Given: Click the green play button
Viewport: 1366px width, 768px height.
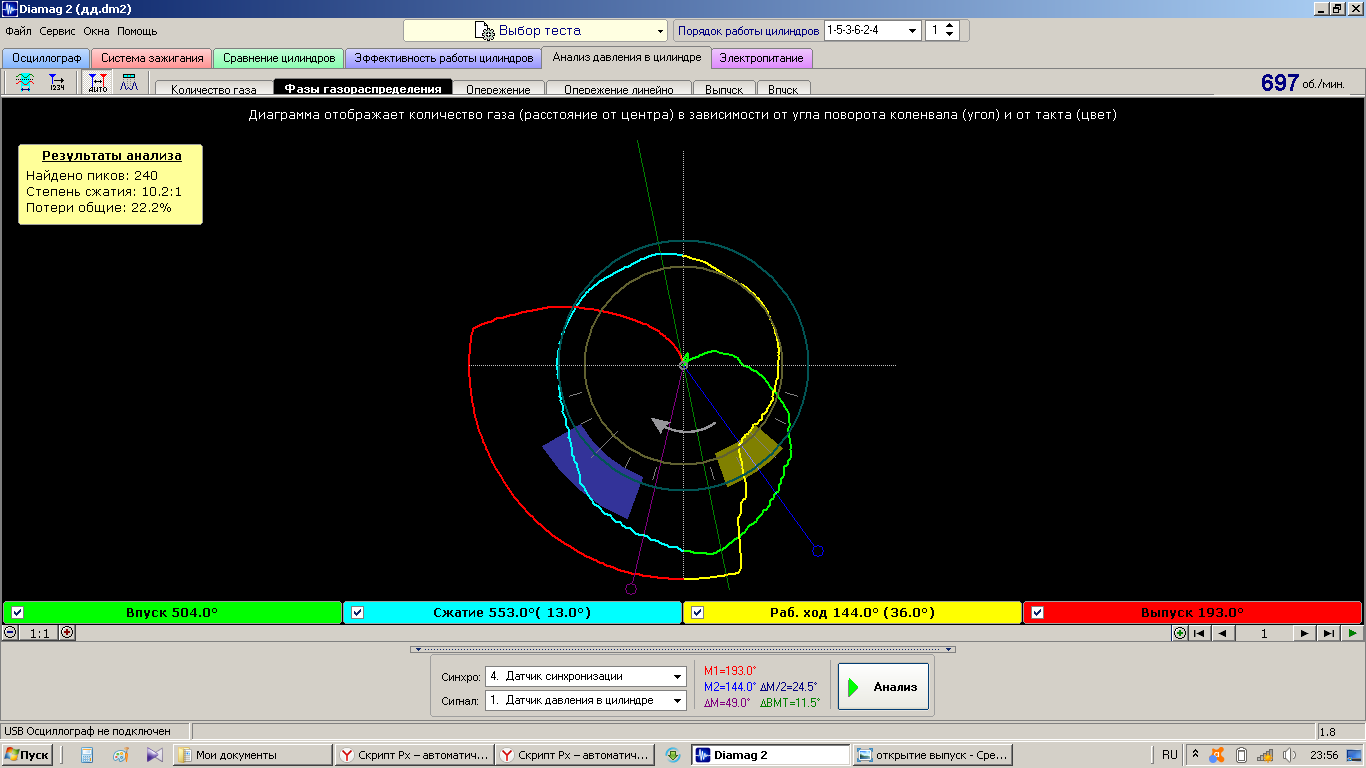Looking at the screenshot, I should tap(1352, 633).
